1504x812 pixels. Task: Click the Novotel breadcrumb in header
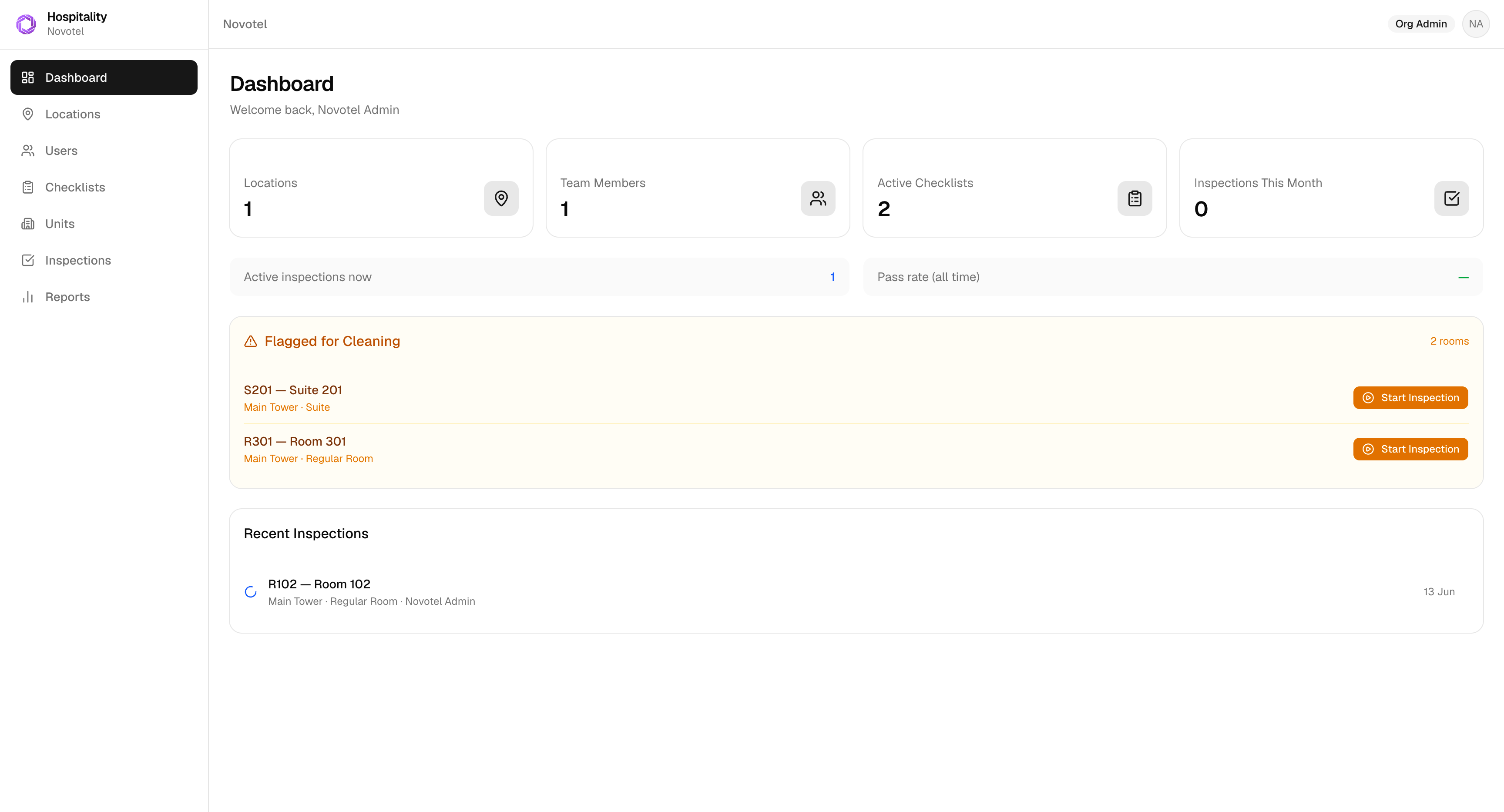[245, 24]
